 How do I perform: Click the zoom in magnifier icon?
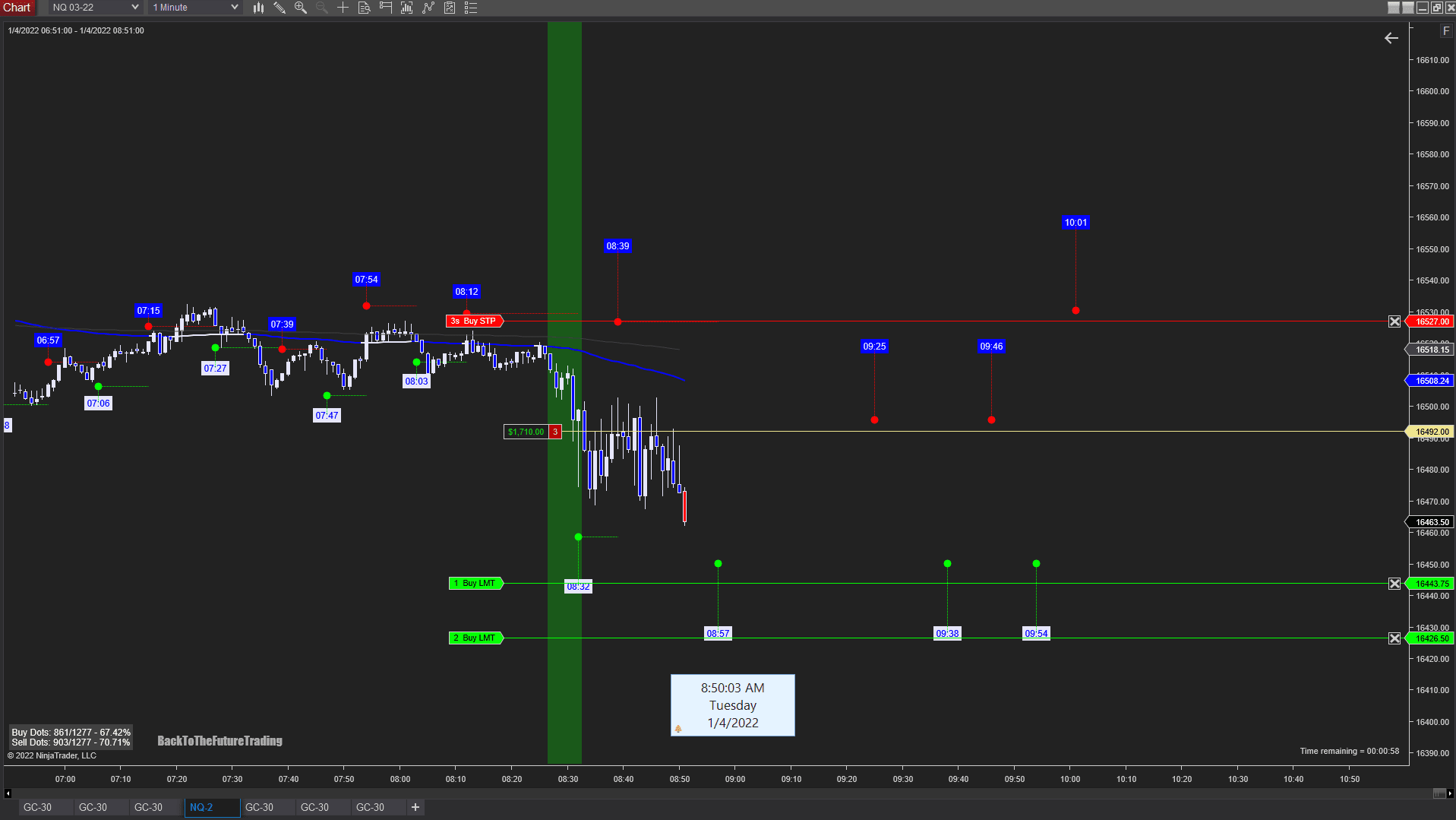301,8
